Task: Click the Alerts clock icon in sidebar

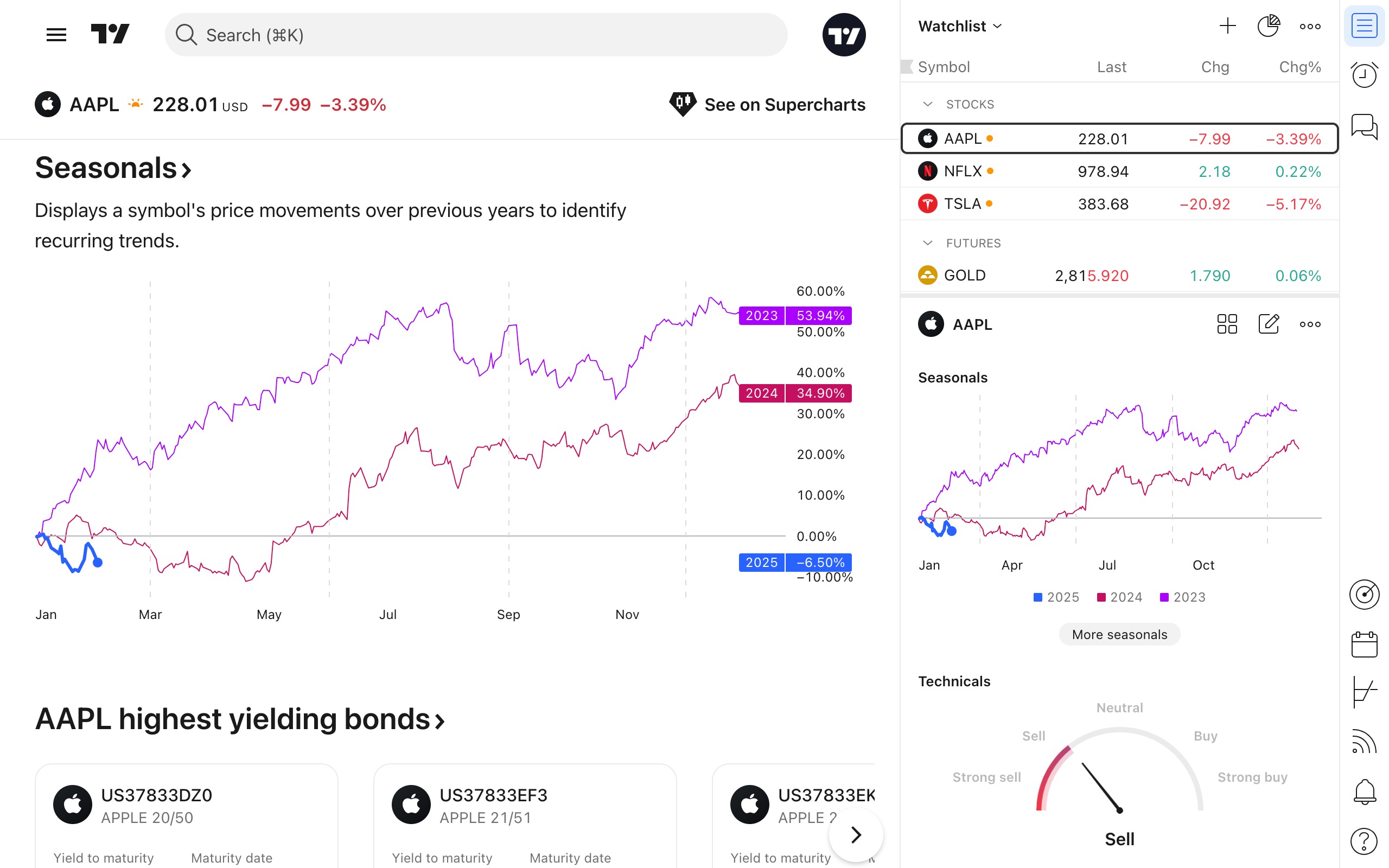Action: pyautogui.click(x=1363, y=75)
